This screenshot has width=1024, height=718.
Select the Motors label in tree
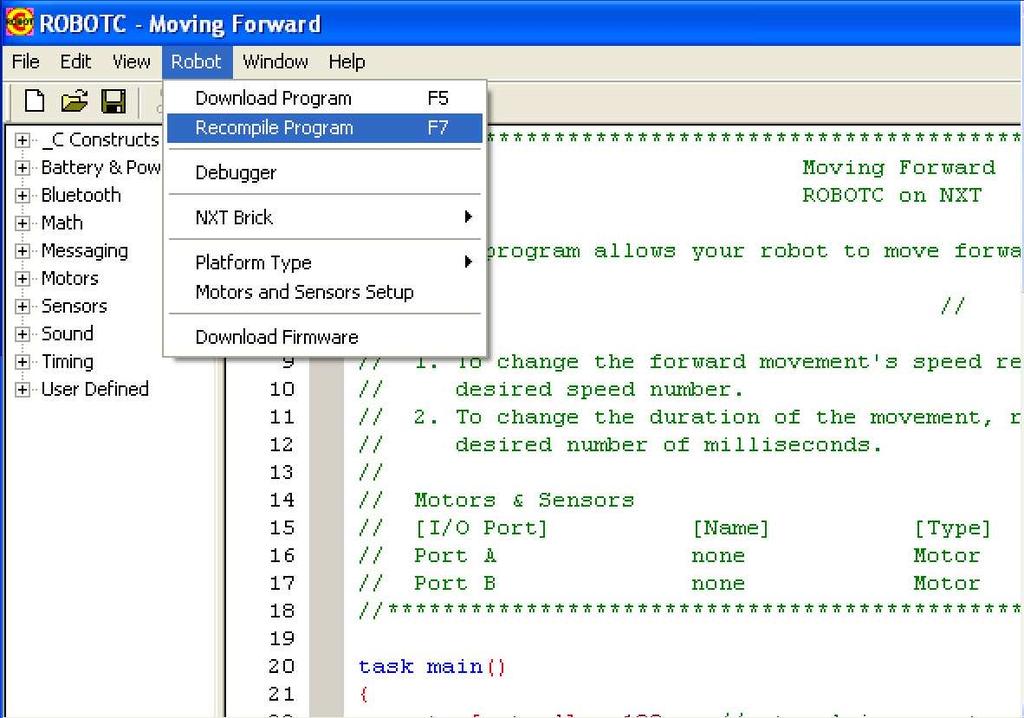[x=70, y=278]
